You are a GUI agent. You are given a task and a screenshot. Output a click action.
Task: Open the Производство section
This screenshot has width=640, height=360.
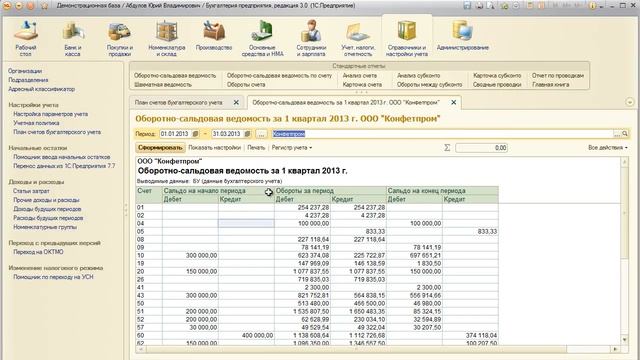(213, 37)
